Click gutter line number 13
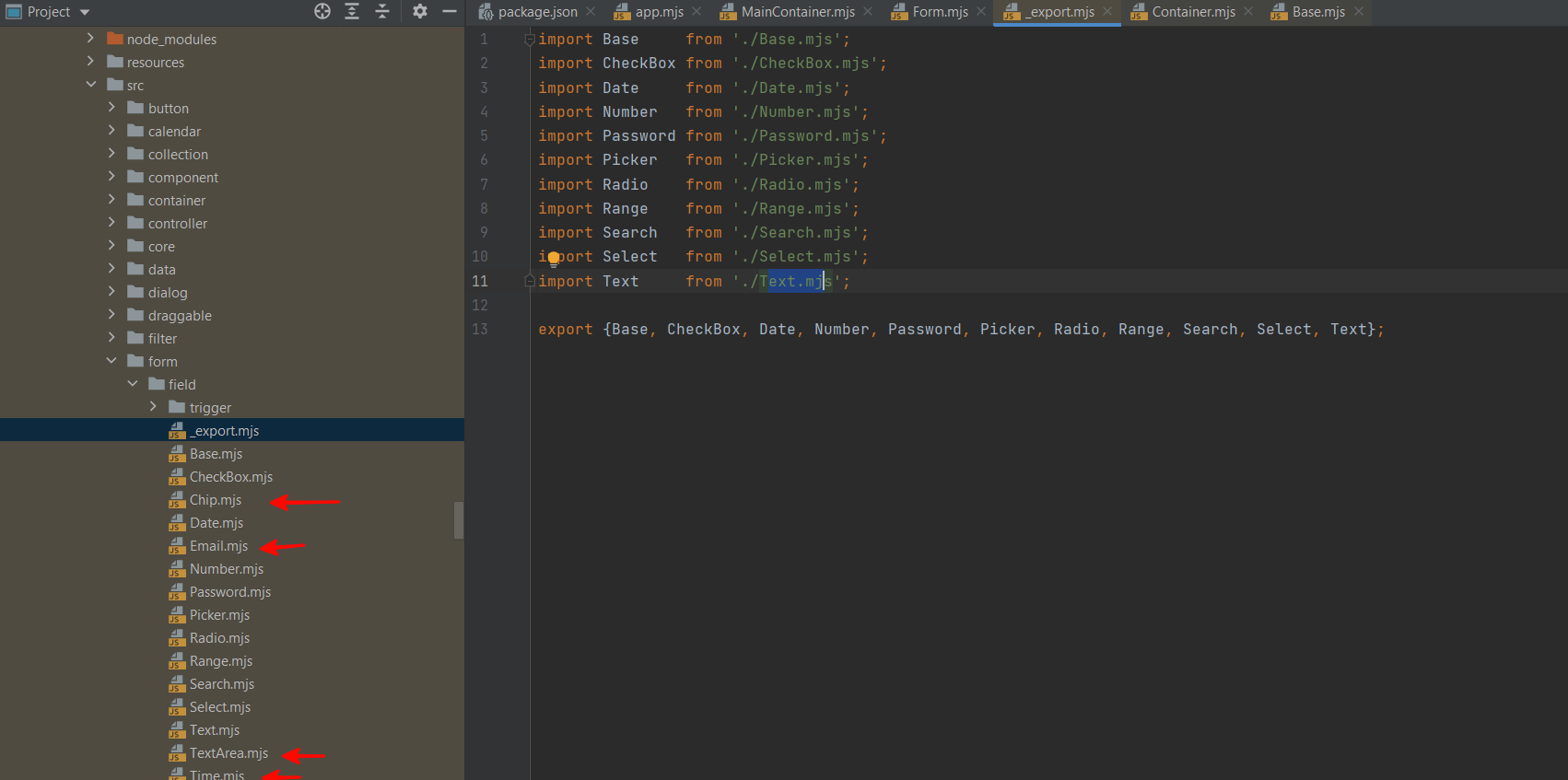This screenshot has height=780, width=1568. (x=480, y=329)
